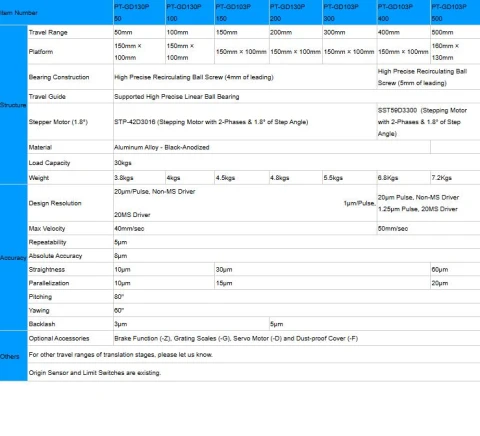
Task: Click the 8µm absolute accuracy value
Action: point(120,256)
